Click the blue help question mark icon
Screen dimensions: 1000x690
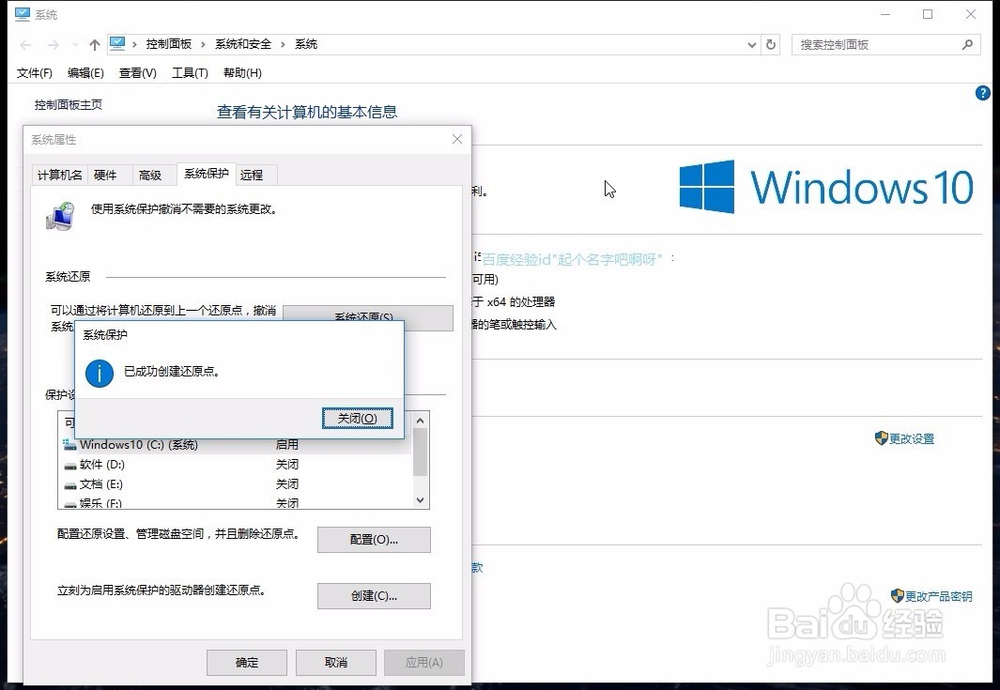click(x=982, y=92)
